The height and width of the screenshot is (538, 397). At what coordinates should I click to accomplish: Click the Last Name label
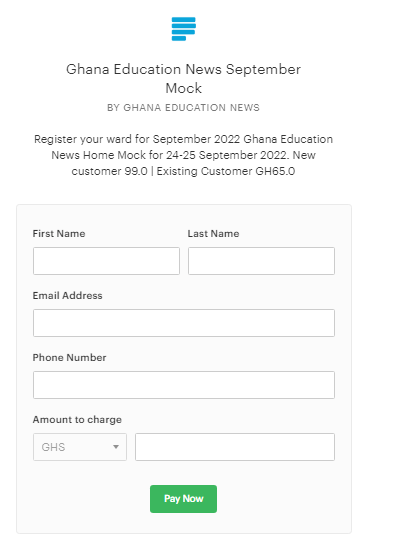(213, 234)
